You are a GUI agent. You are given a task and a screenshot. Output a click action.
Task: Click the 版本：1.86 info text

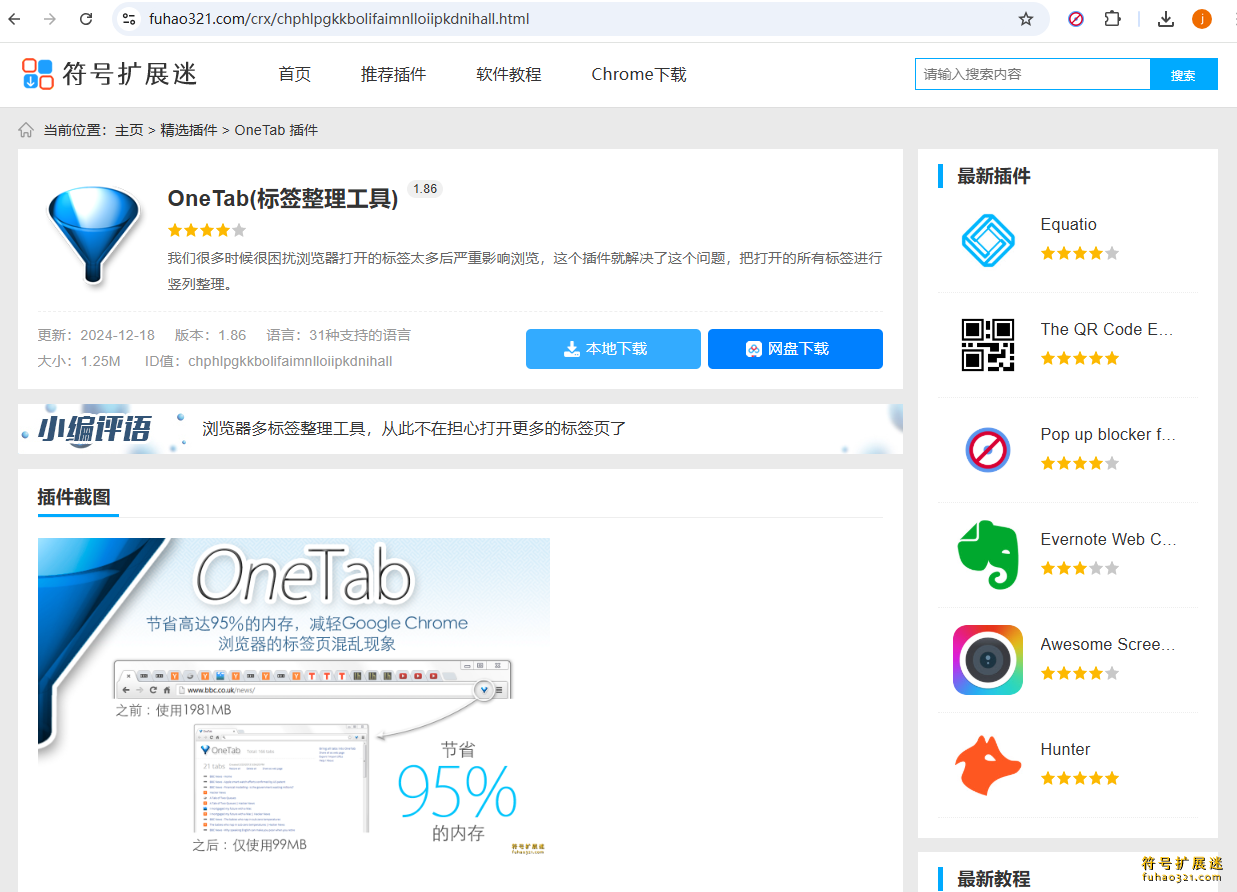click(210, 335)
